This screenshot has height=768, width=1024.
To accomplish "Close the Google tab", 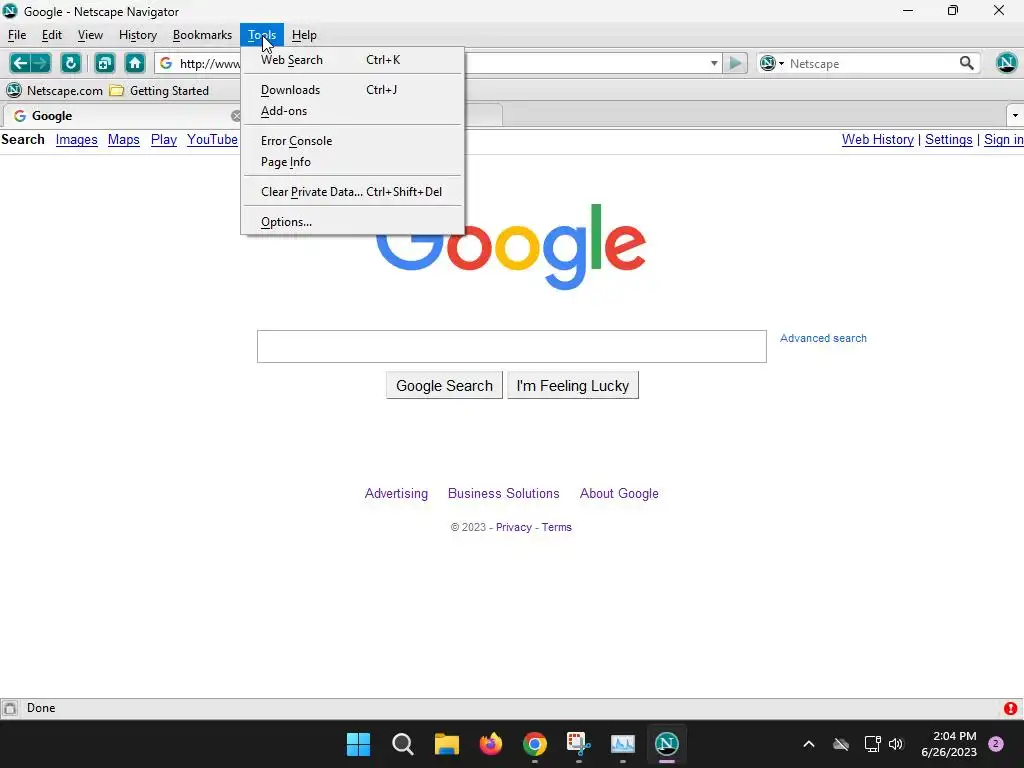I will coord(236,116).
